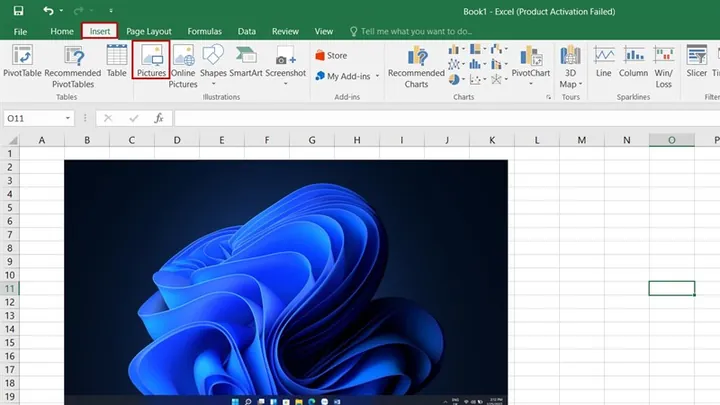This screenshot has width=720, height=405.
Task: Click the formula bar Enter checkmark
Action: (134, 118)
